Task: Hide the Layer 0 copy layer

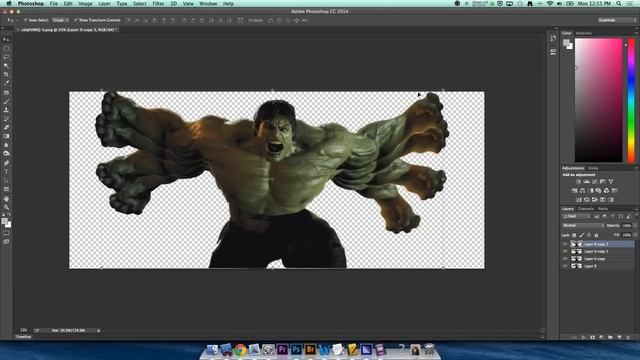Action: (x=565, y=259)
